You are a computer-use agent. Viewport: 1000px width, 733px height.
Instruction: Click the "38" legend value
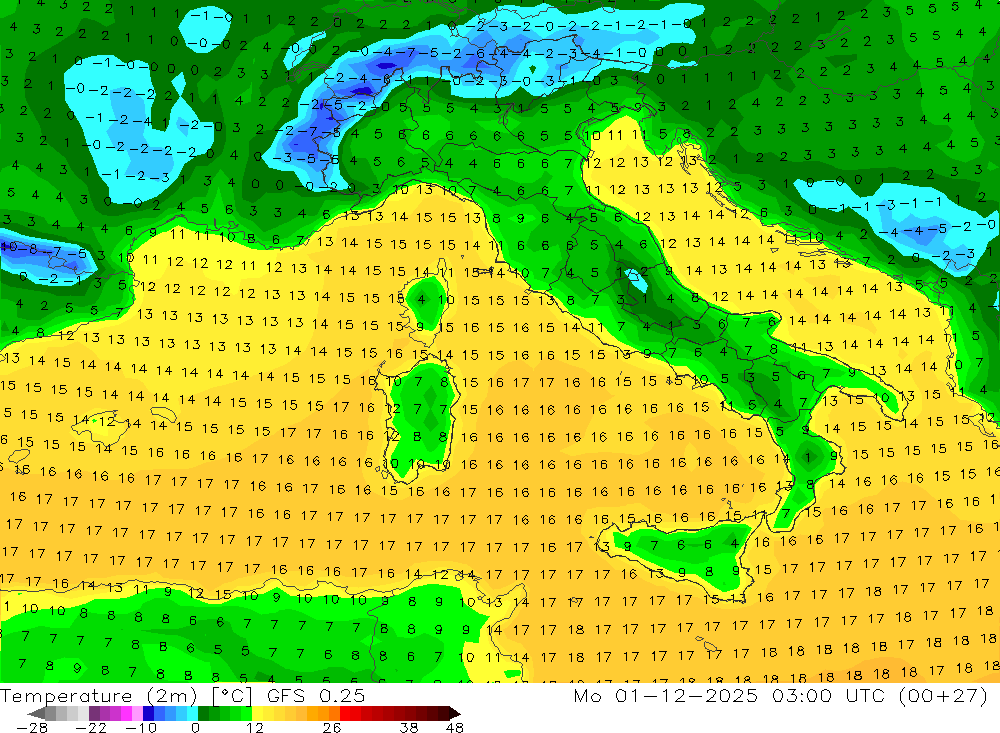coord(409,728)
